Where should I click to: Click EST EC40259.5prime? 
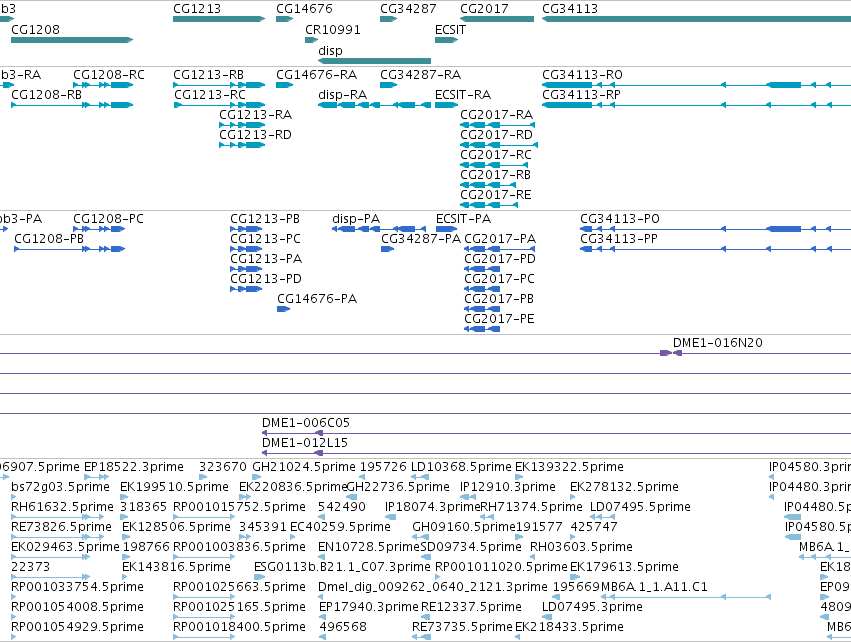340,527
